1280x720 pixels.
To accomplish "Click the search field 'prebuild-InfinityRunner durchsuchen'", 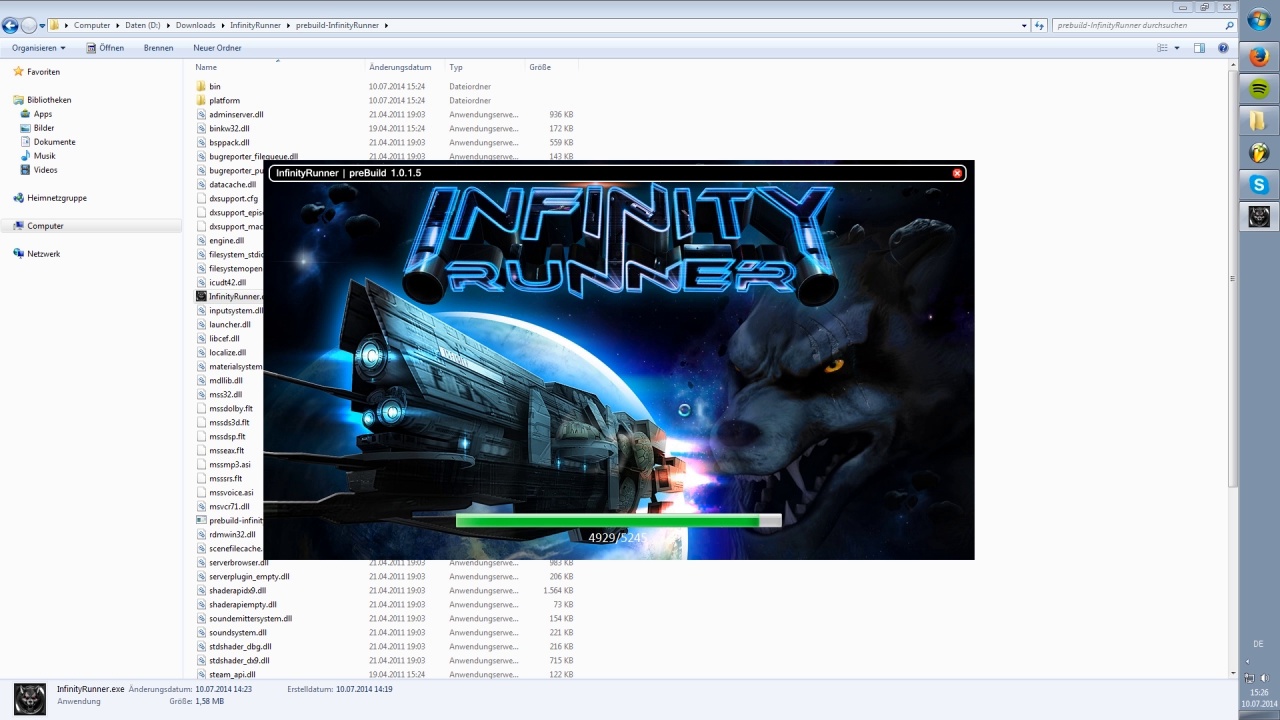I will (x=1140, y=25).
